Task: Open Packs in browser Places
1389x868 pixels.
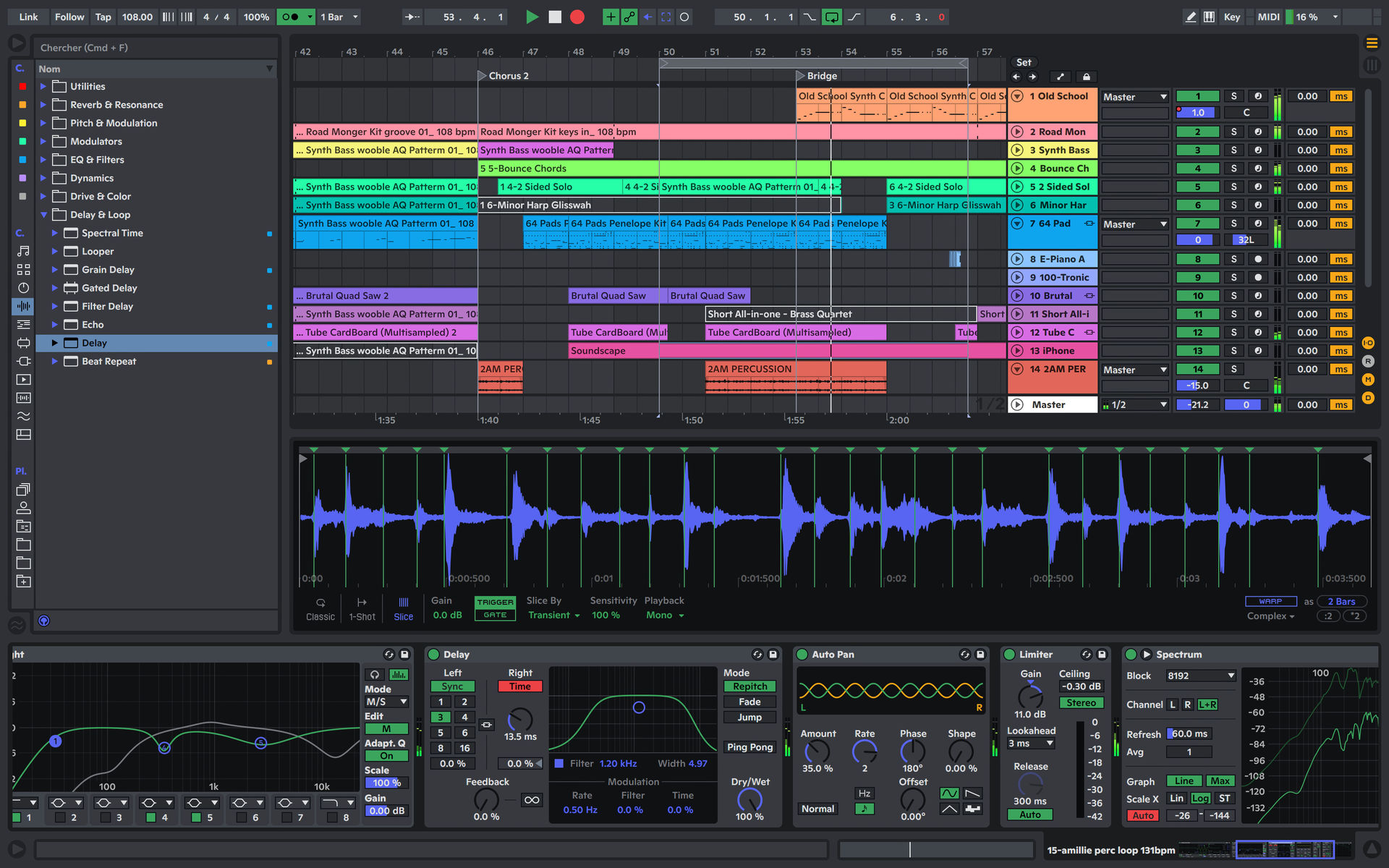Action: click(23, 490)
